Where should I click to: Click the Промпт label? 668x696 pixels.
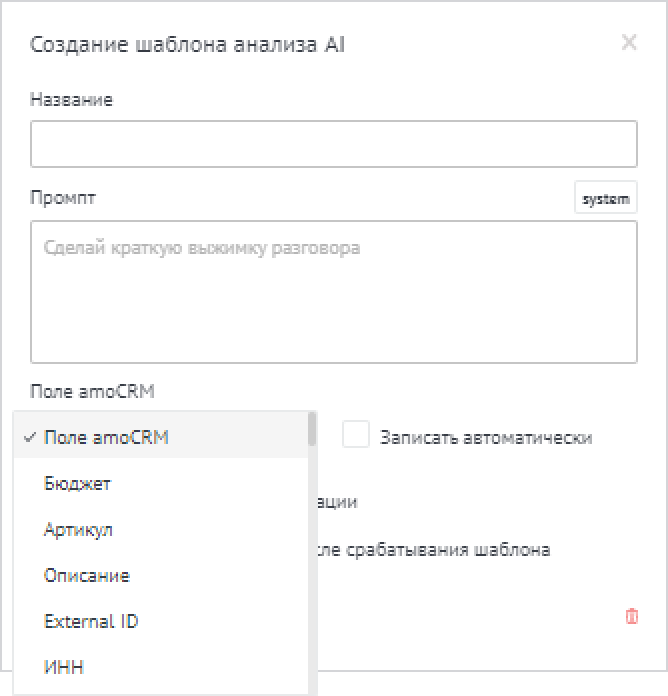click(x=63, y=197)
